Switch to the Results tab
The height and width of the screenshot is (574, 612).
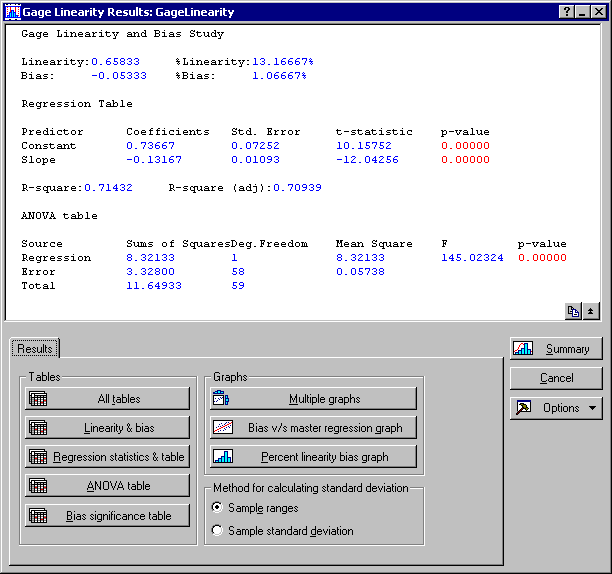pyautogui.click(x=35, y=348)
